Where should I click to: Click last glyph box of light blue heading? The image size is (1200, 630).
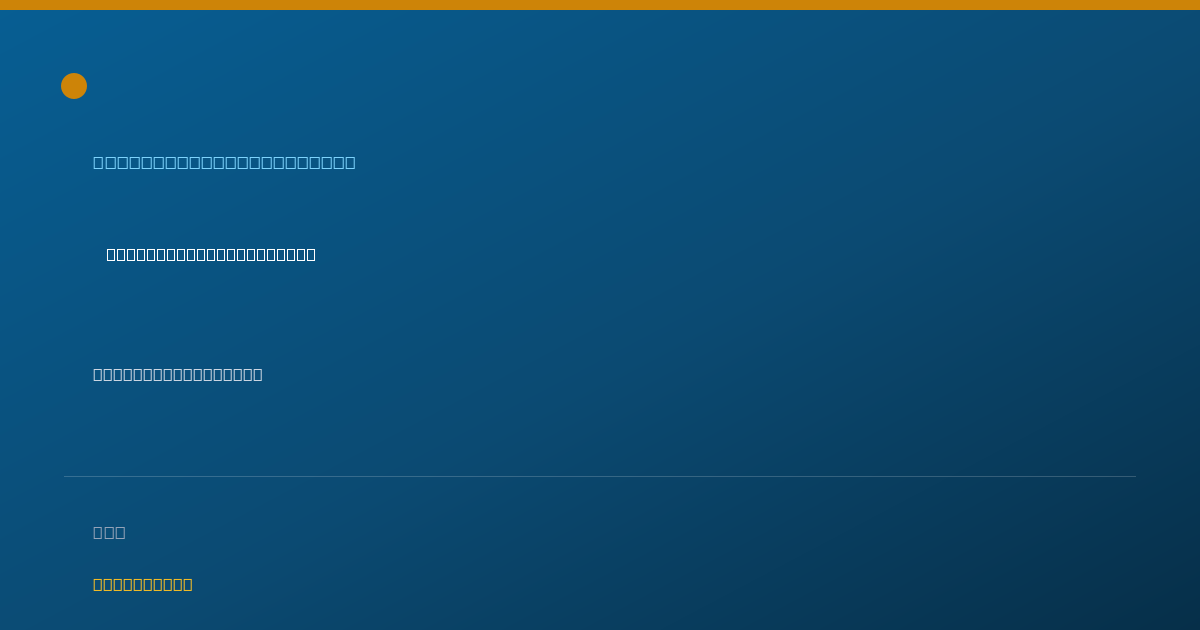point(350,162)
